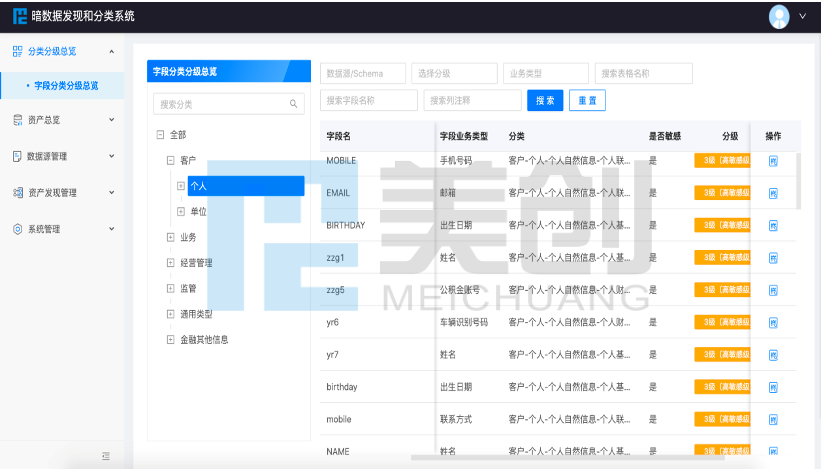822x474 pixels.
Task: Click the 资产发现管理 sidebar icon
Action: click(x=18, y=192)
